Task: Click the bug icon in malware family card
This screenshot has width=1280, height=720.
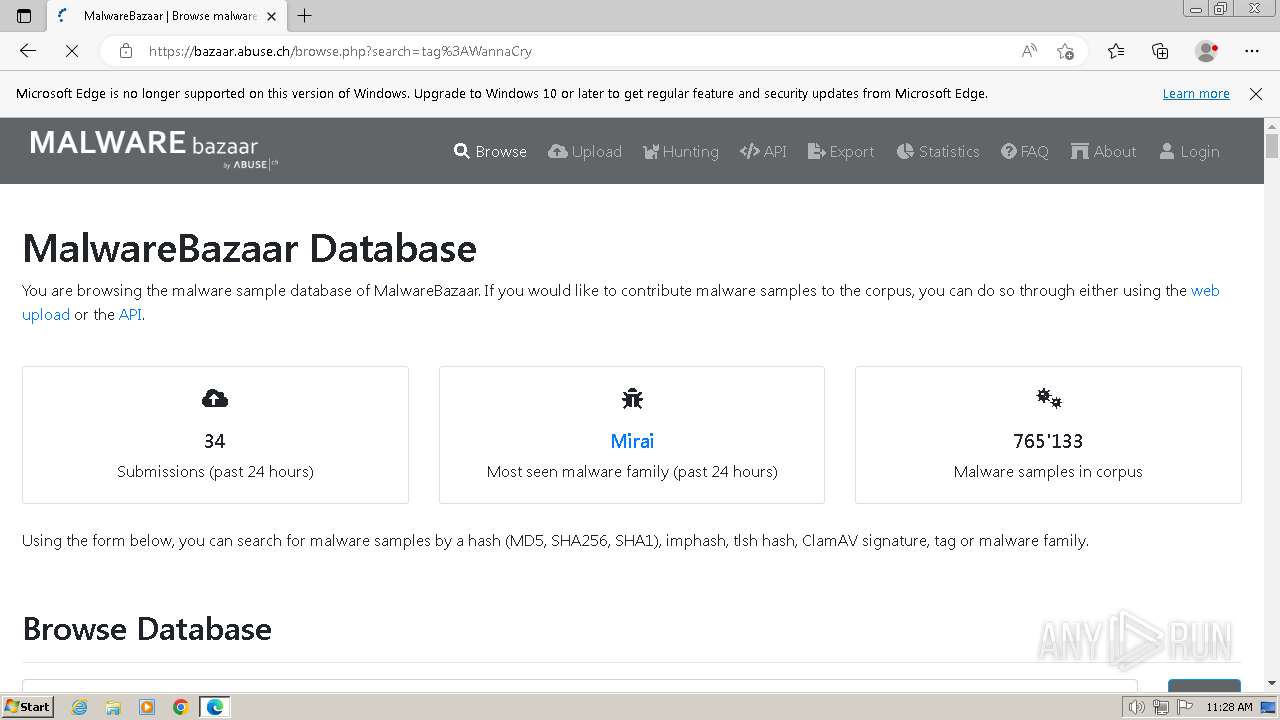Action: click(x=632, y=399)
